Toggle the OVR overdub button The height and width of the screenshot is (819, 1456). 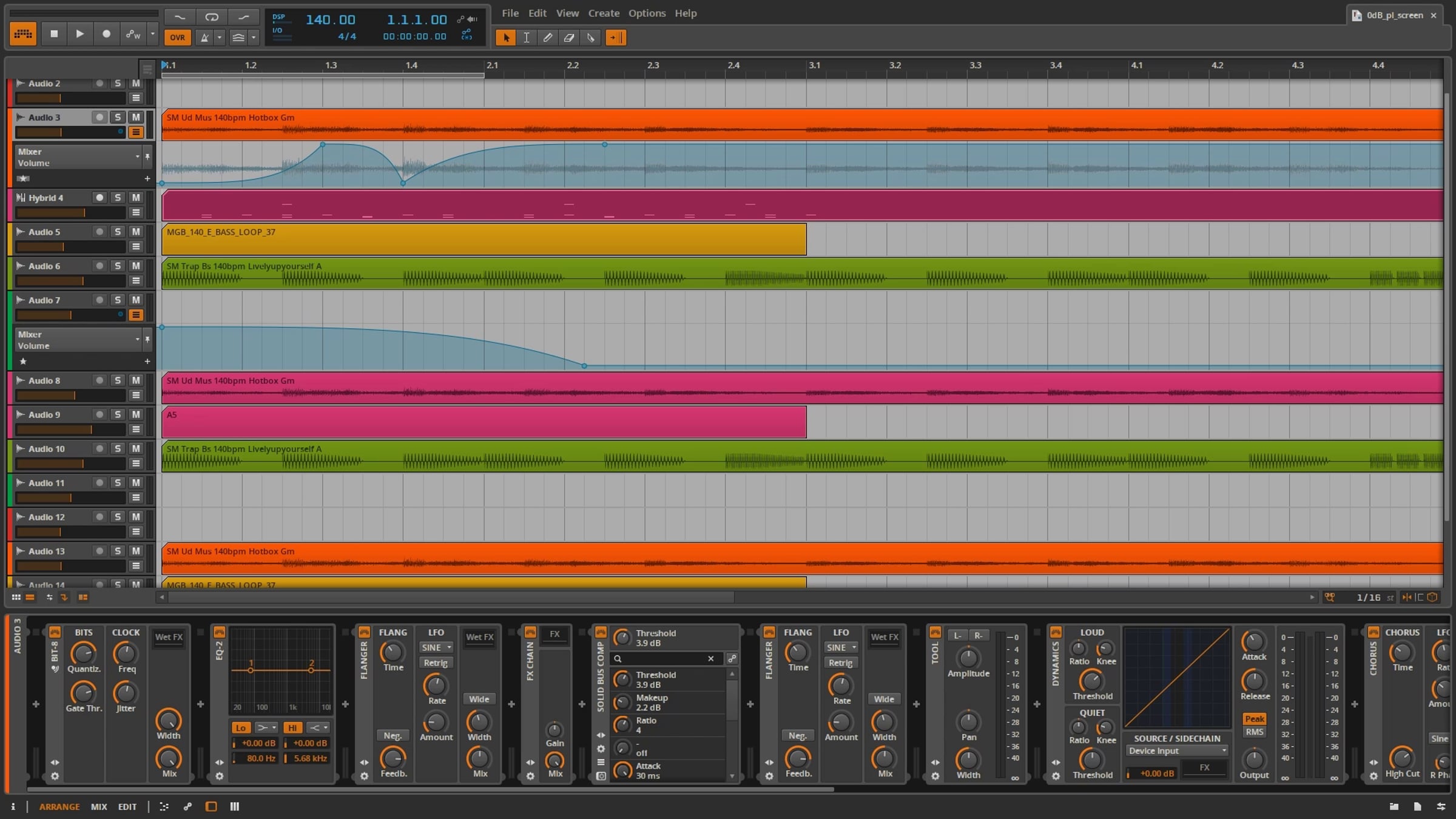177,38
